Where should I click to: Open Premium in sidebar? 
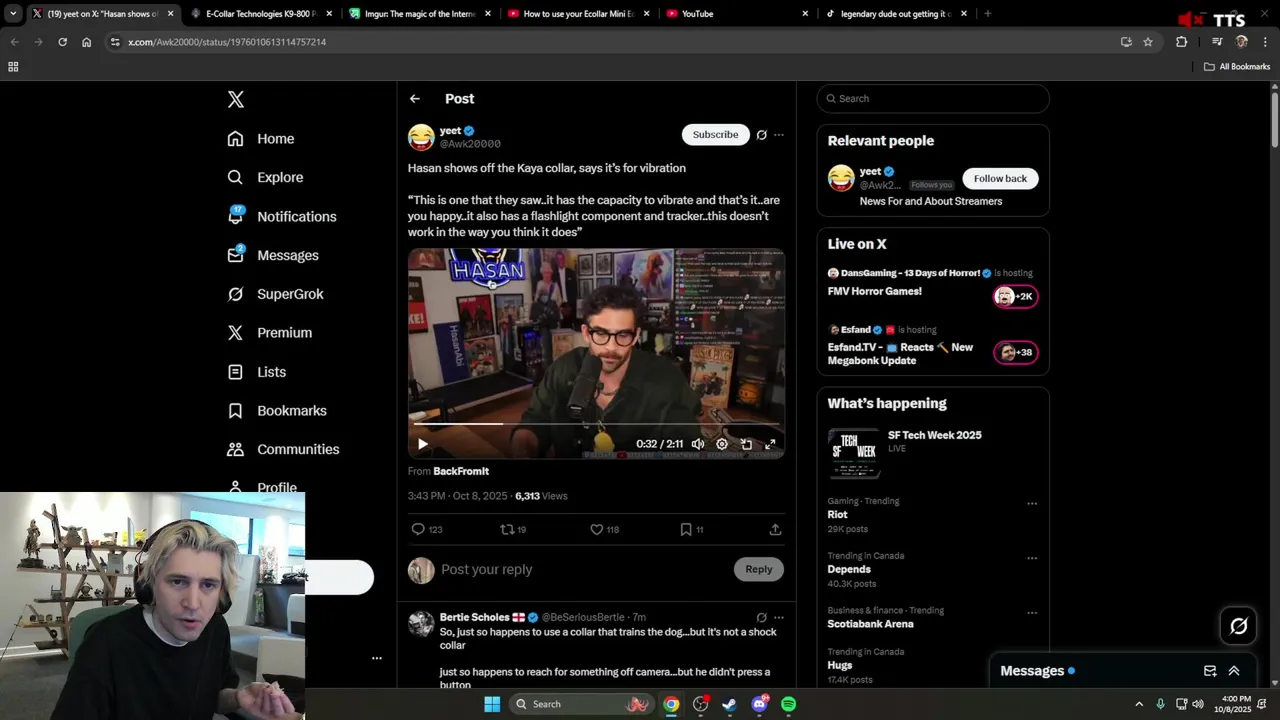pyautogui.click(x=270, y=333)
